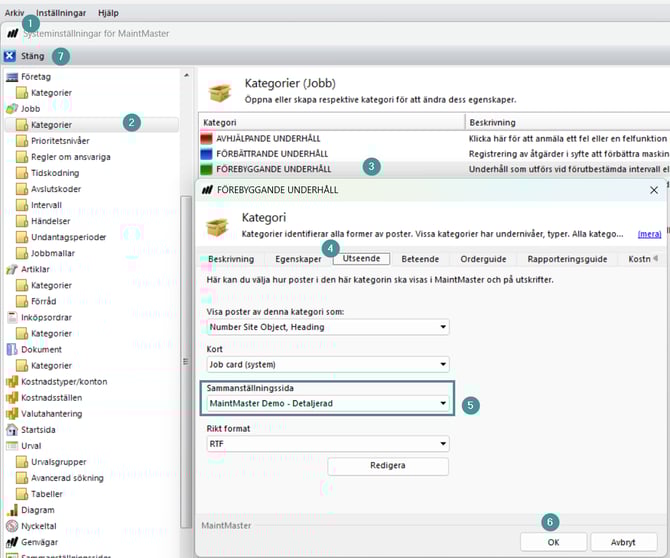Select the Jobb node icon in tree
The image size is (670, 558).
(x=12, y=108)
